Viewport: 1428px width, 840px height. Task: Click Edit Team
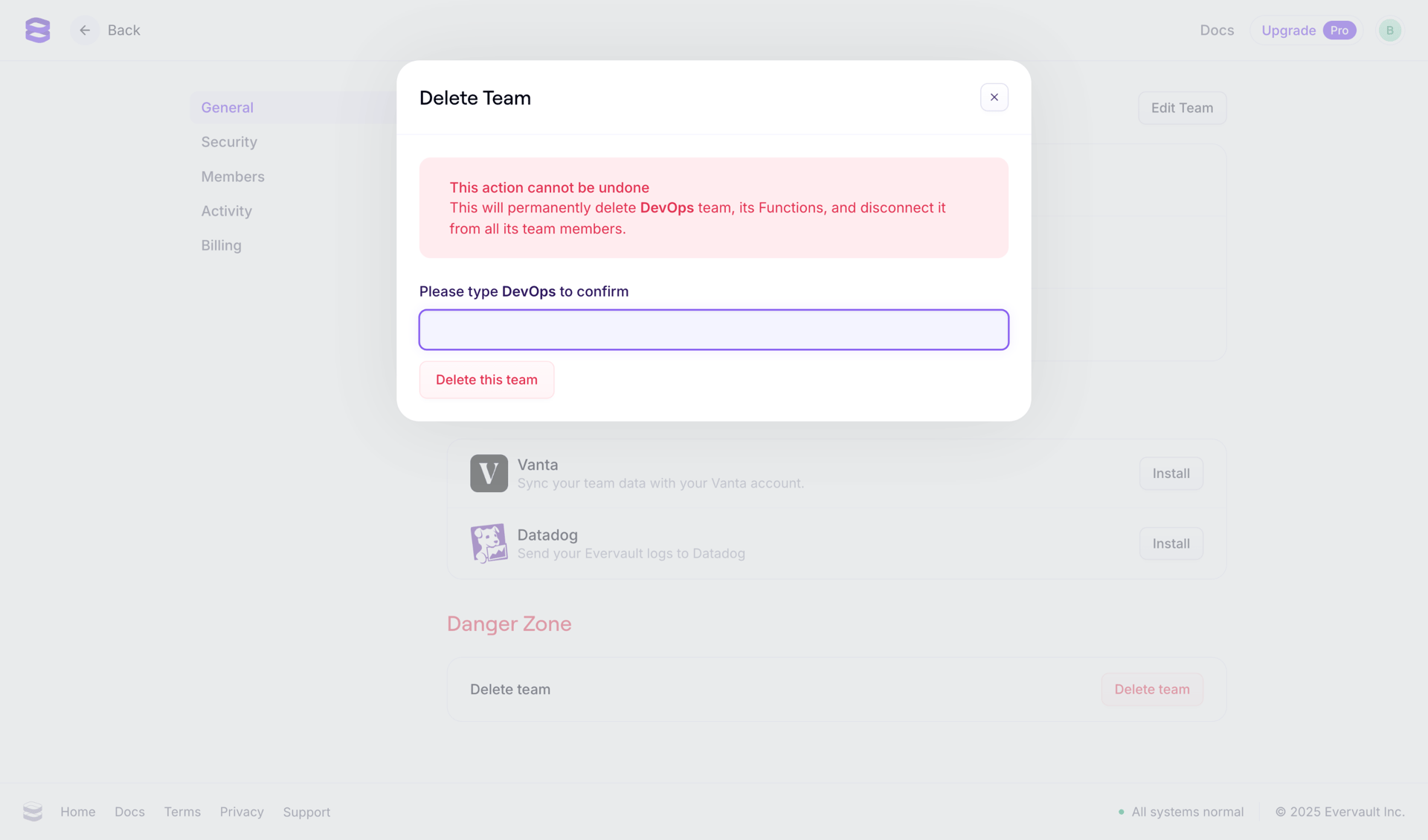1182,108
